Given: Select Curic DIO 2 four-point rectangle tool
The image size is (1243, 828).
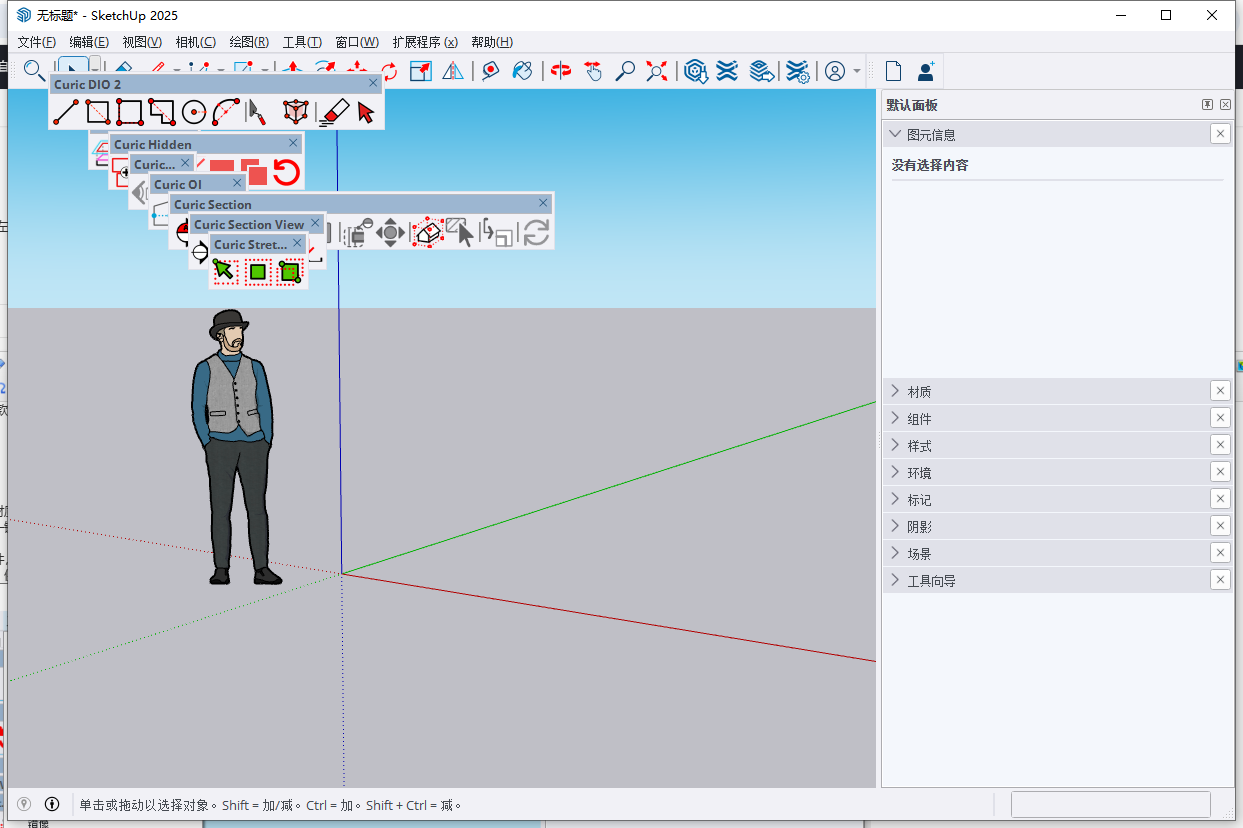Looking at the screenshot, I should tap(130, 111).
